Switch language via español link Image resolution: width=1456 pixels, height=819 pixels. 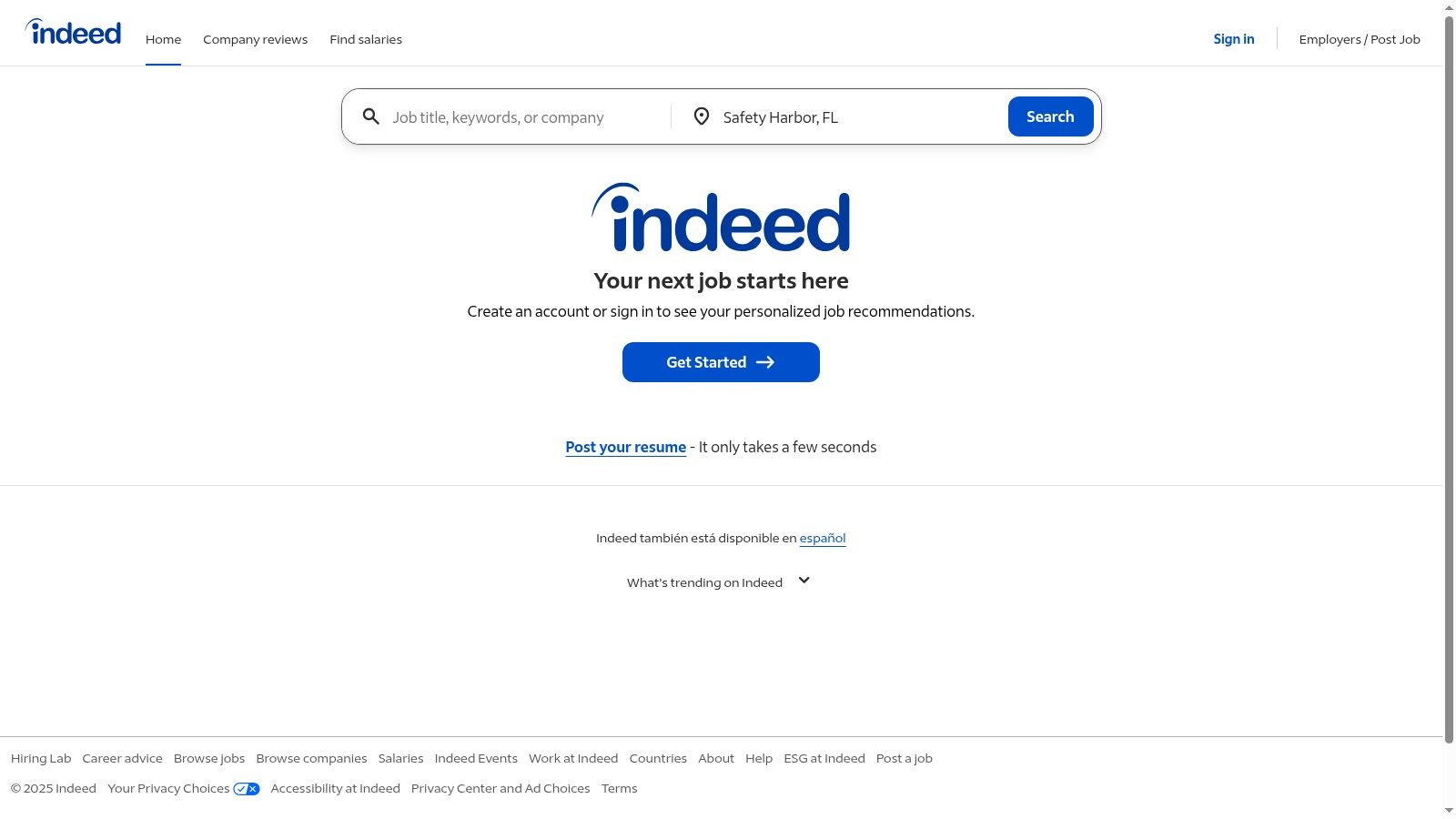pyautogui.click(x=822, y=538)
